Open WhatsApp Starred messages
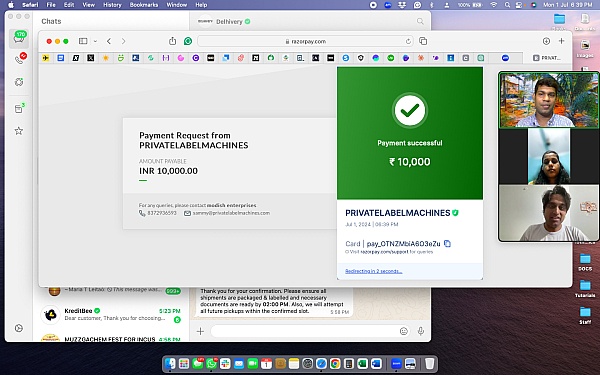600x375 pixels. coord(18,131)
